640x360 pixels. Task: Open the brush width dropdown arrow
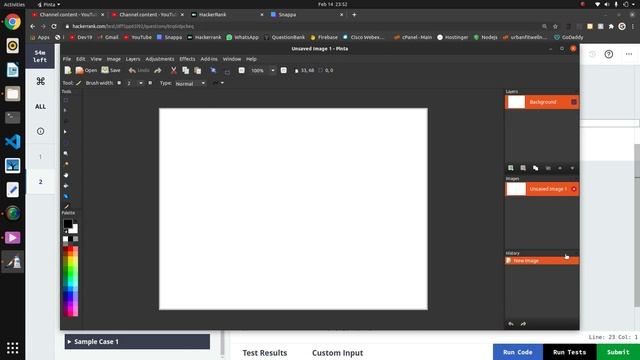(141, 83)
